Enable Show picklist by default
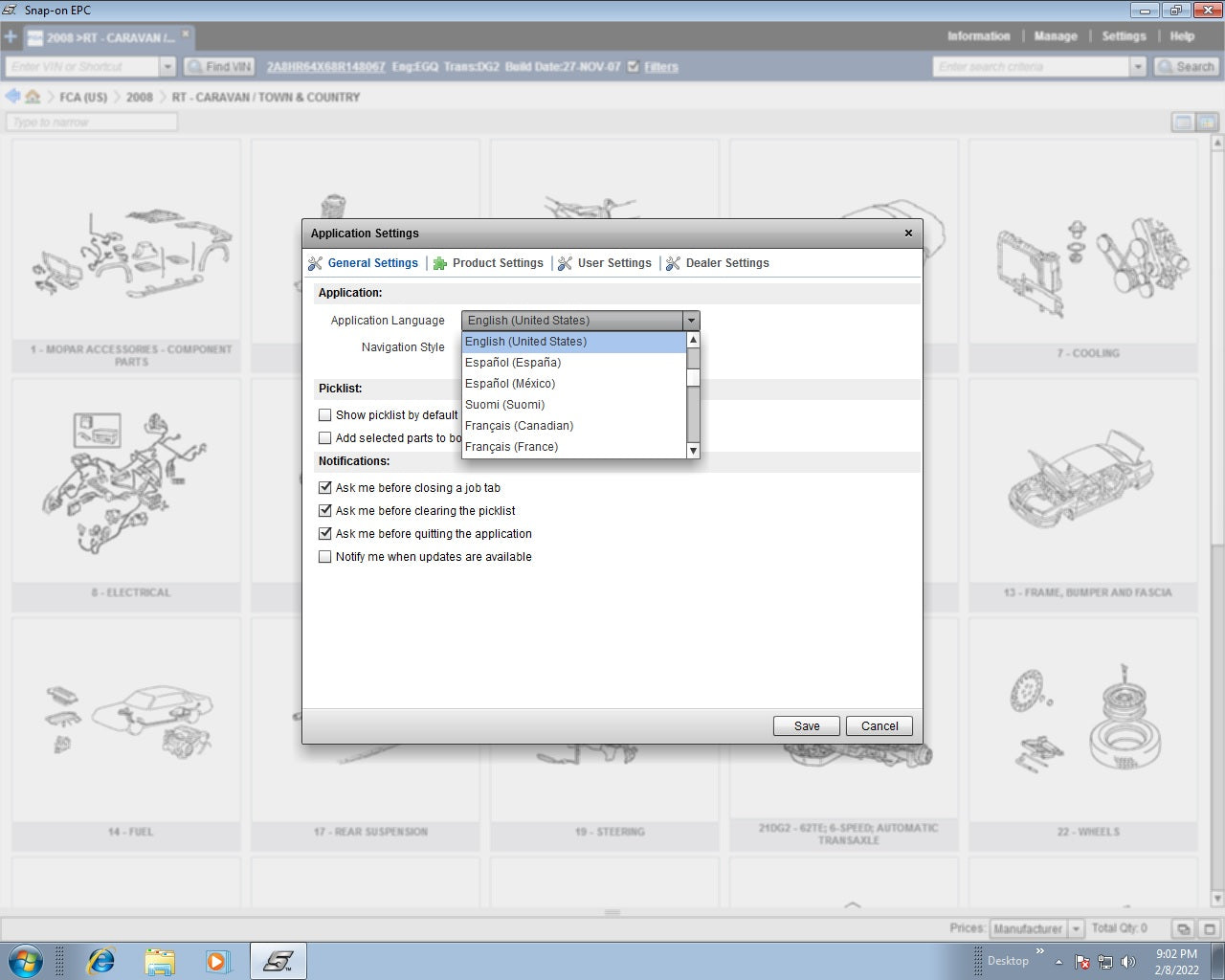Screen dimensions: 1225x980 point(325,415)
